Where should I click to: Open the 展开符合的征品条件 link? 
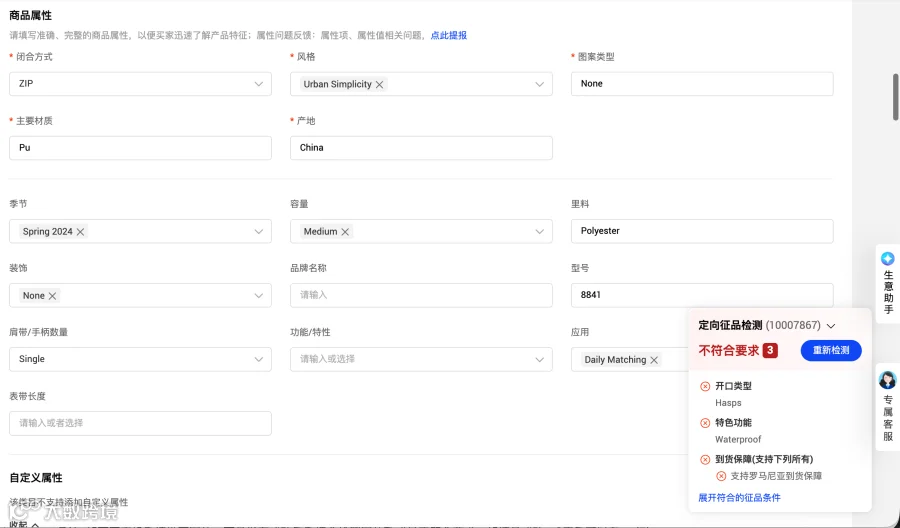click(739, 498)
